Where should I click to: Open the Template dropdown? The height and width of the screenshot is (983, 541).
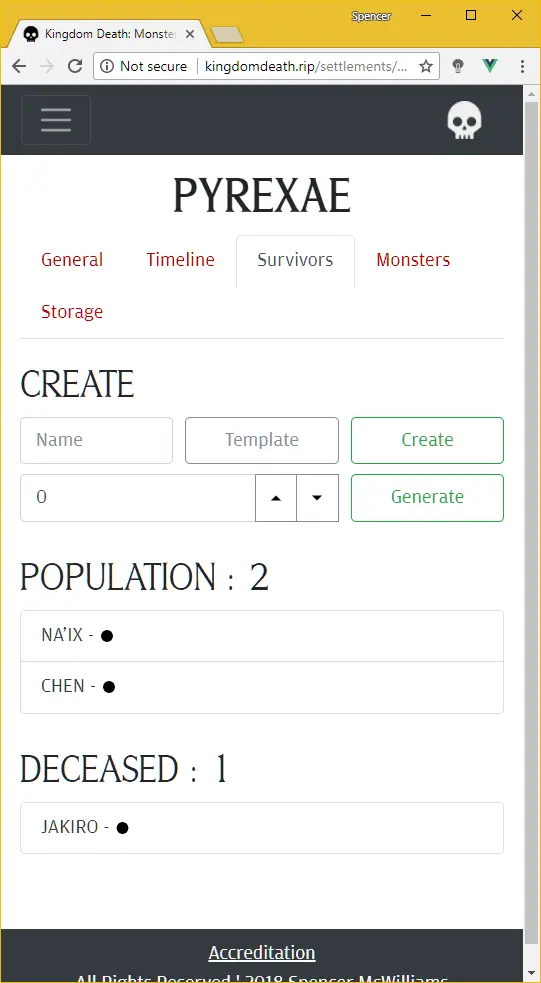pyautogui.click(x=262, y=440)
